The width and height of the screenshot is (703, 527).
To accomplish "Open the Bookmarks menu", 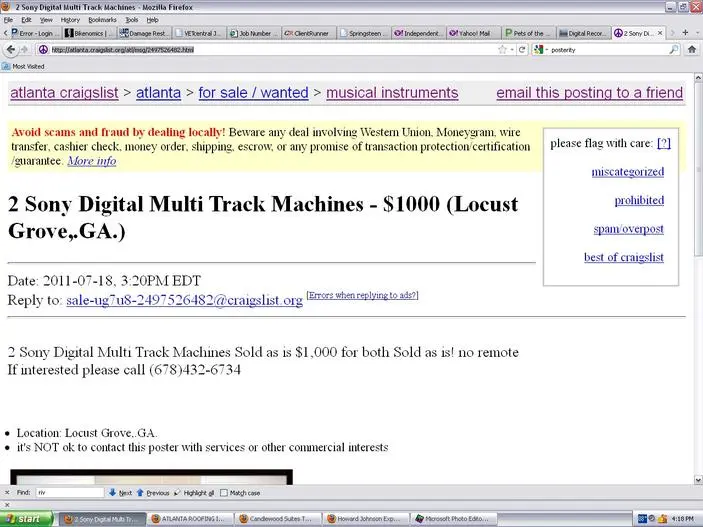I will (102, 20).
